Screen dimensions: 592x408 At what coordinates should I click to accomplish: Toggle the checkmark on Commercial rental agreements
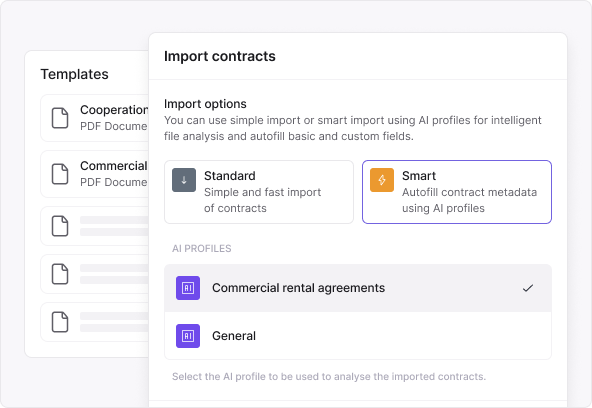click(x=528, y=288)
